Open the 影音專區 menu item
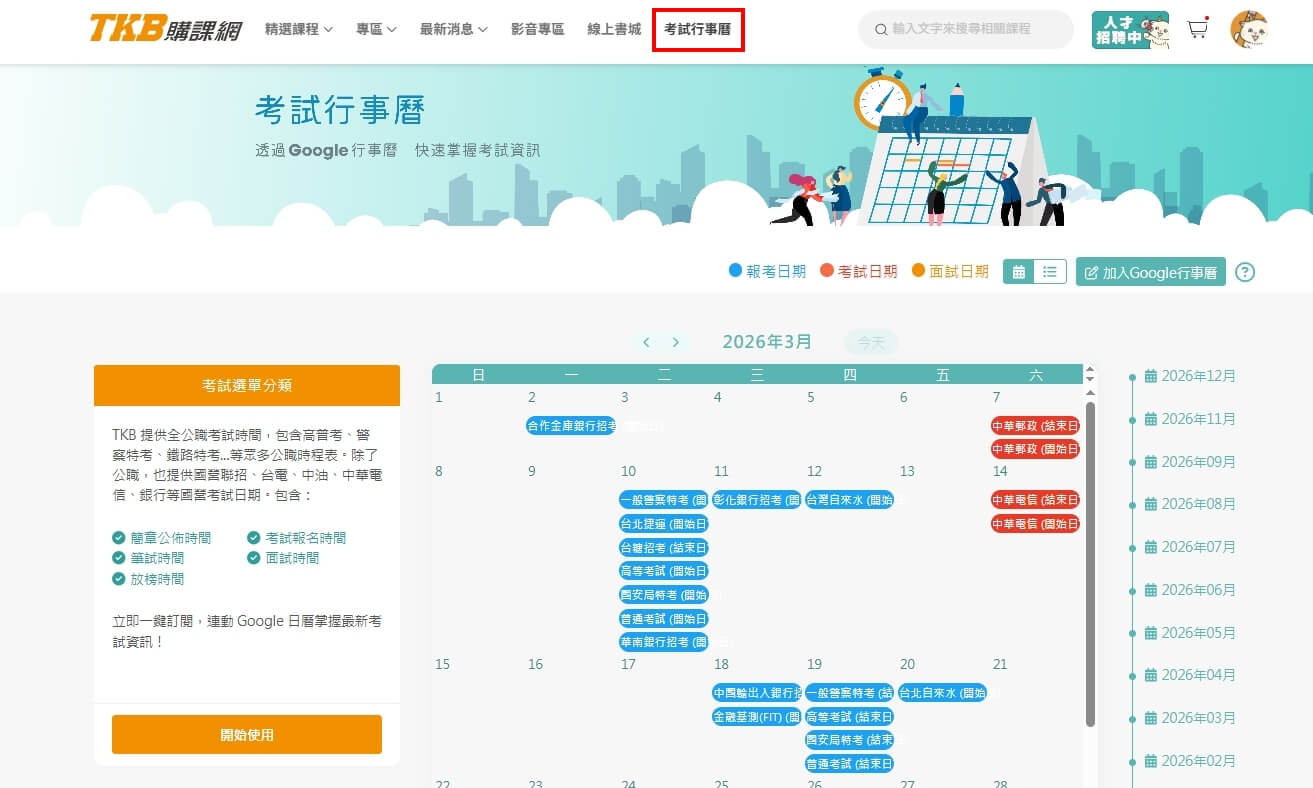The image size is (1313, 788). (x=537, y=30)
